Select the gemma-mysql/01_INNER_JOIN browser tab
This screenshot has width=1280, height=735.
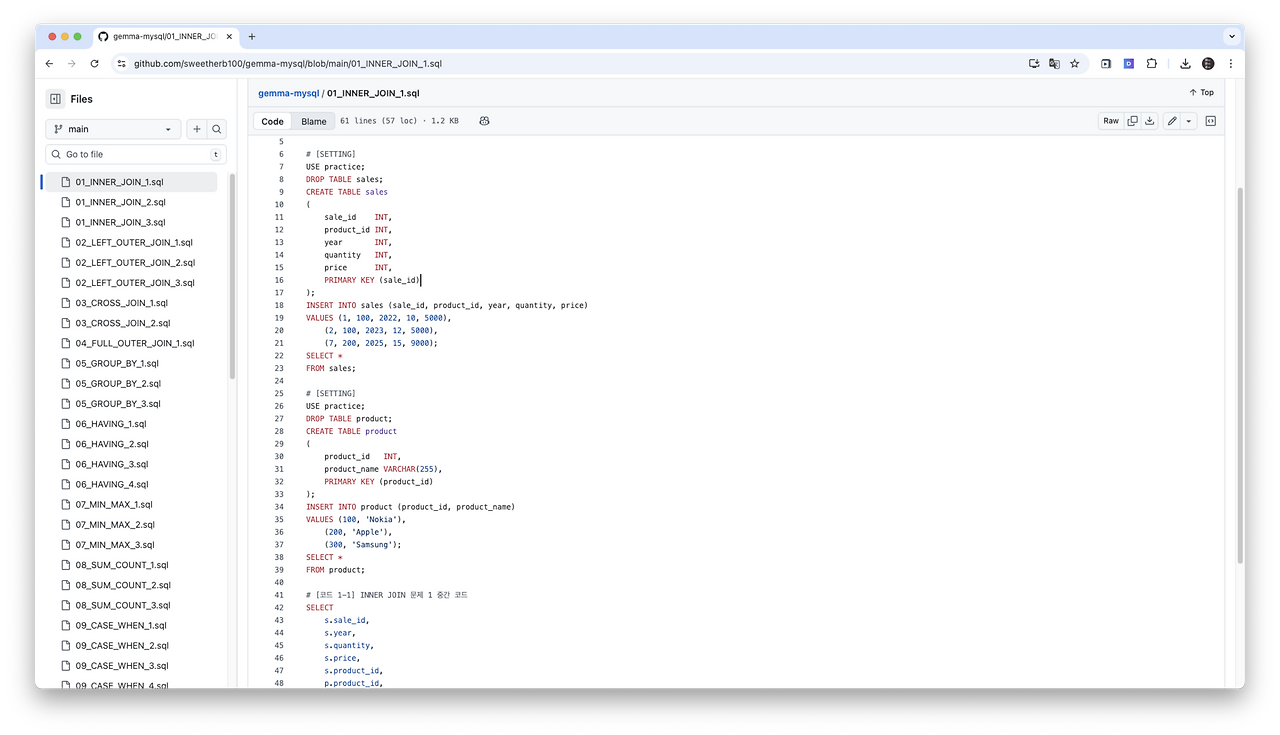click(x=165, y=37)
